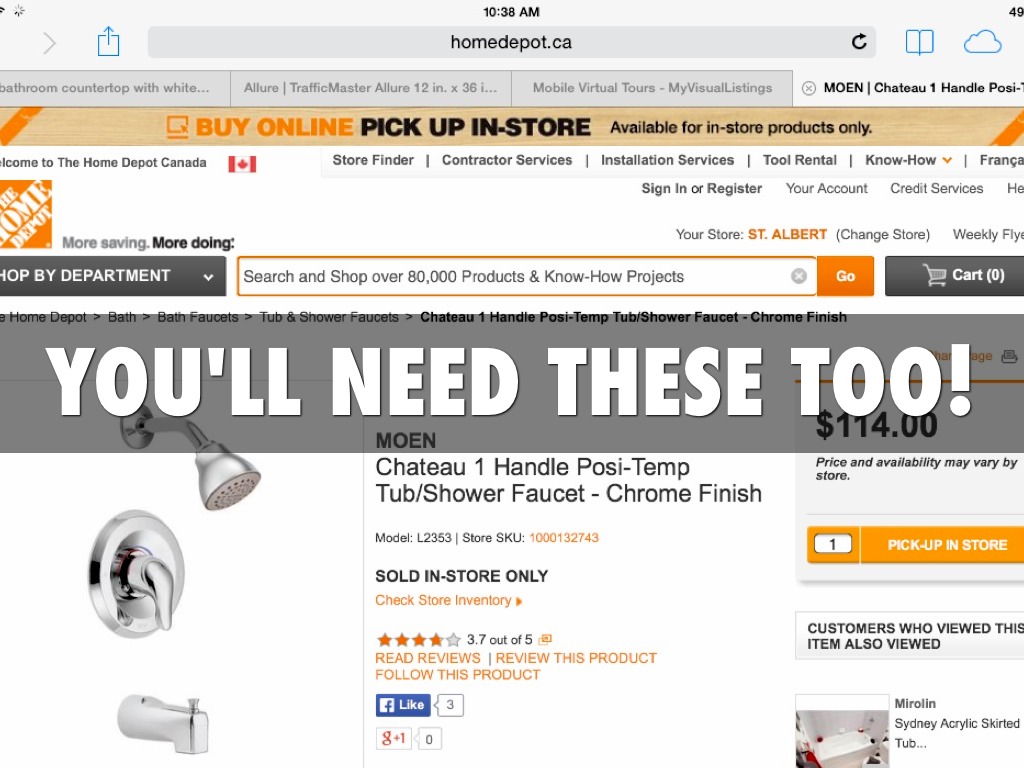The height and width of the screenshot is (768, 1024).
Task: Open the Read Reviews link
Action: [428, 658]
